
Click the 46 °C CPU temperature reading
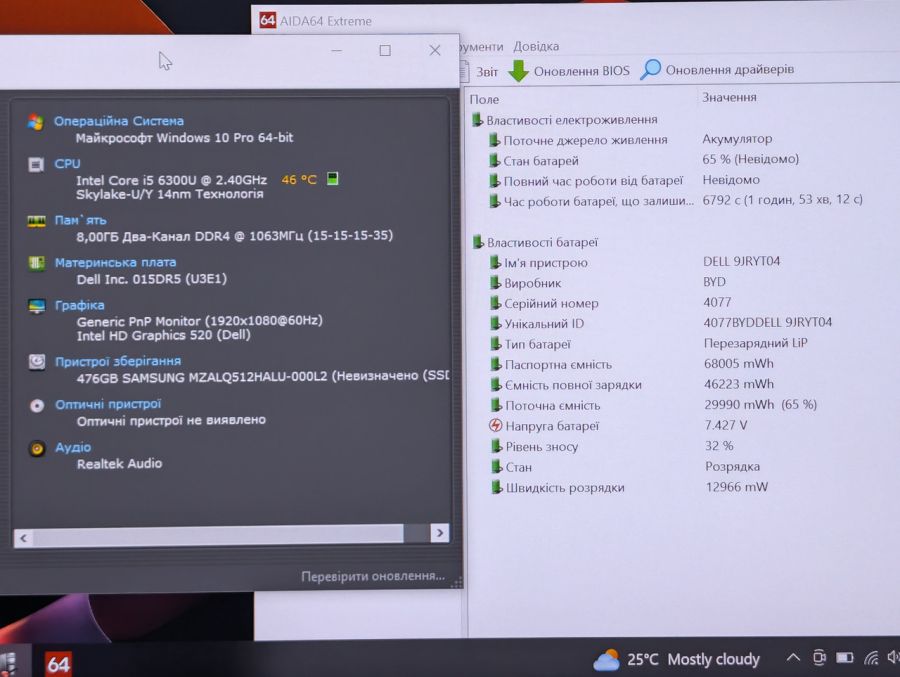(x=298, y=180)
